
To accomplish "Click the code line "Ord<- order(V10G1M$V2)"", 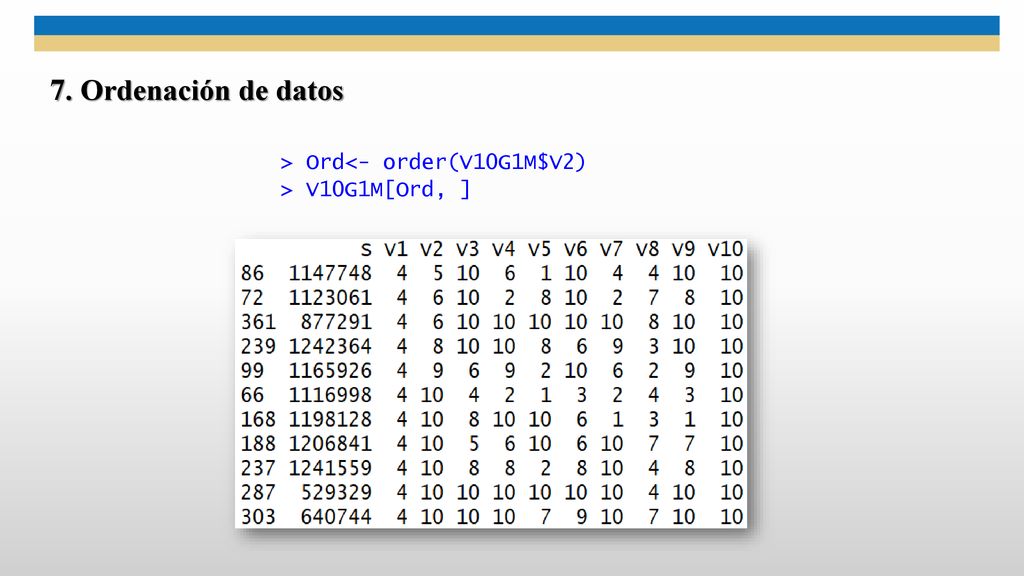I will (x=445, y=162).
